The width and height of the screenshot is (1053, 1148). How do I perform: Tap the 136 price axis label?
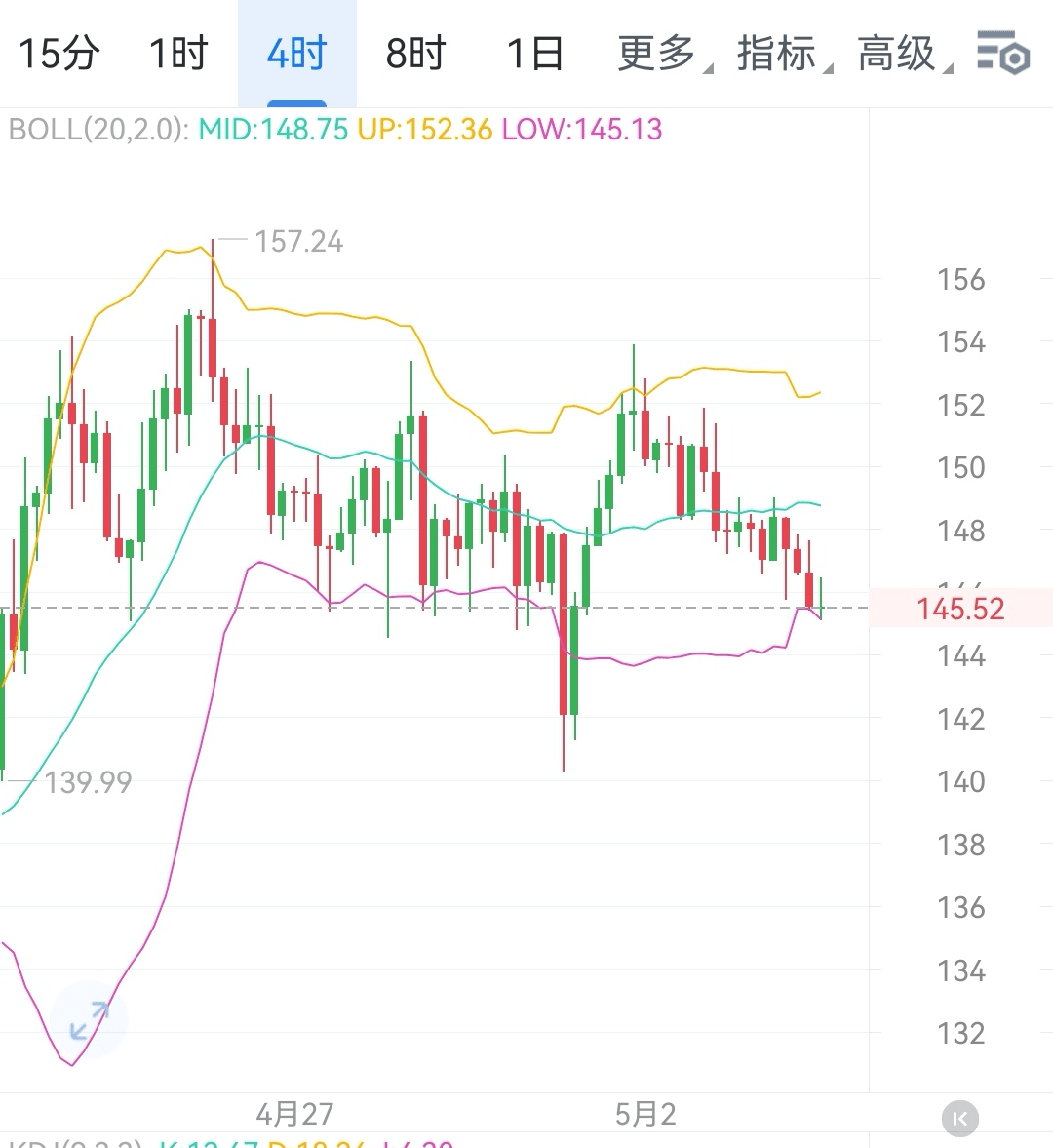961,908
